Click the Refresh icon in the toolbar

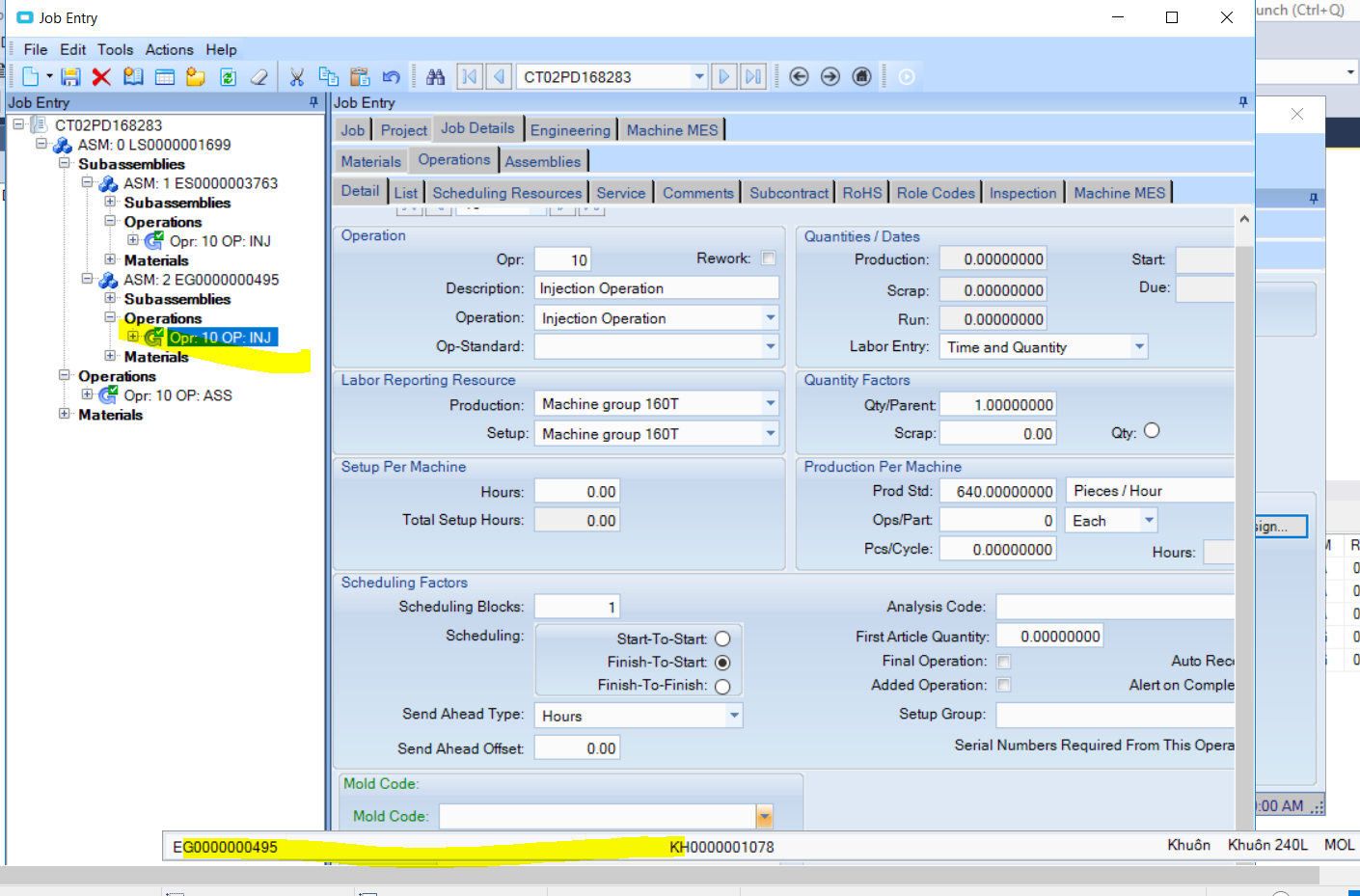[x=229, y=76]
